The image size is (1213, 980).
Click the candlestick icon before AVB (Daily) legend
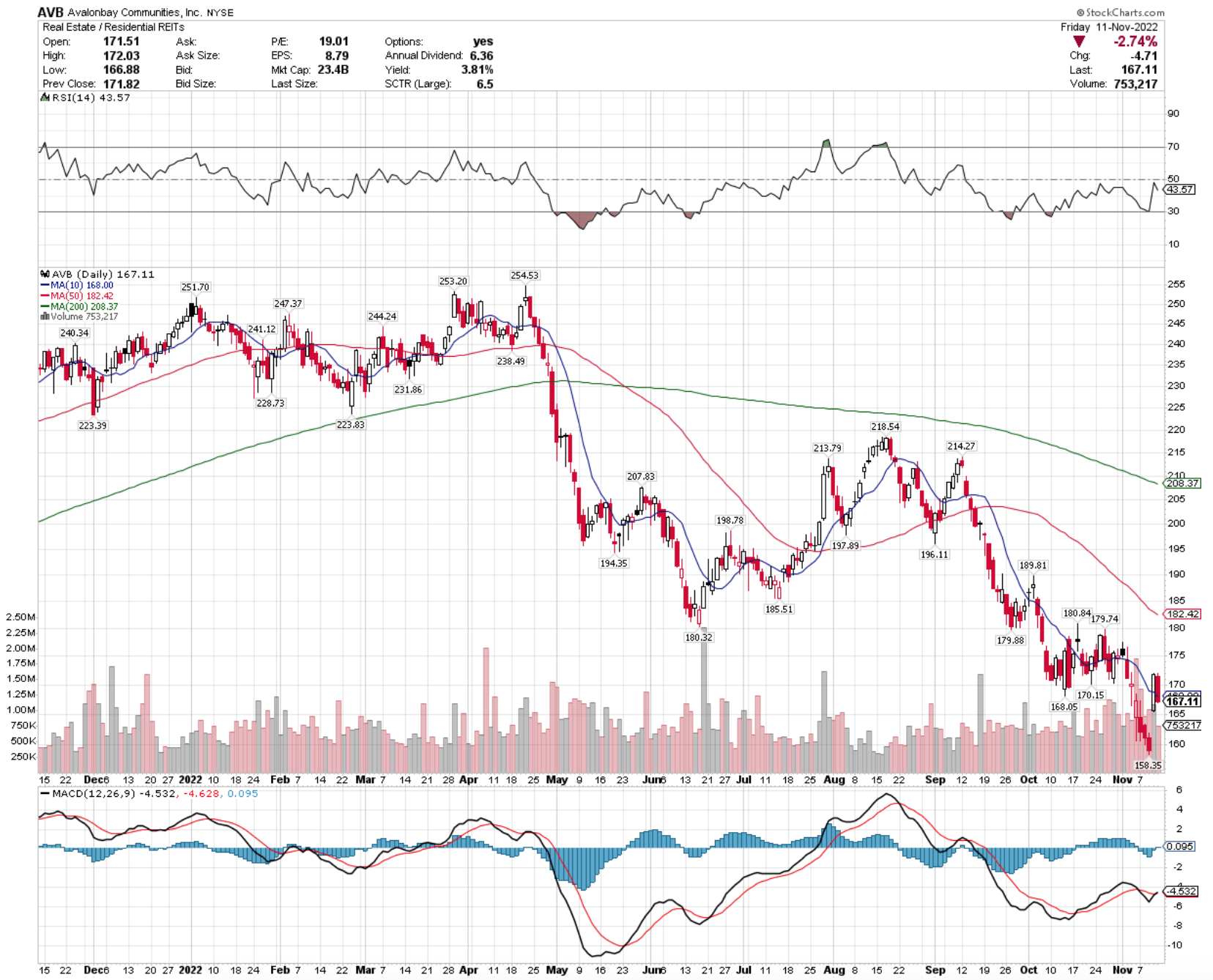(x=45, y=274)
